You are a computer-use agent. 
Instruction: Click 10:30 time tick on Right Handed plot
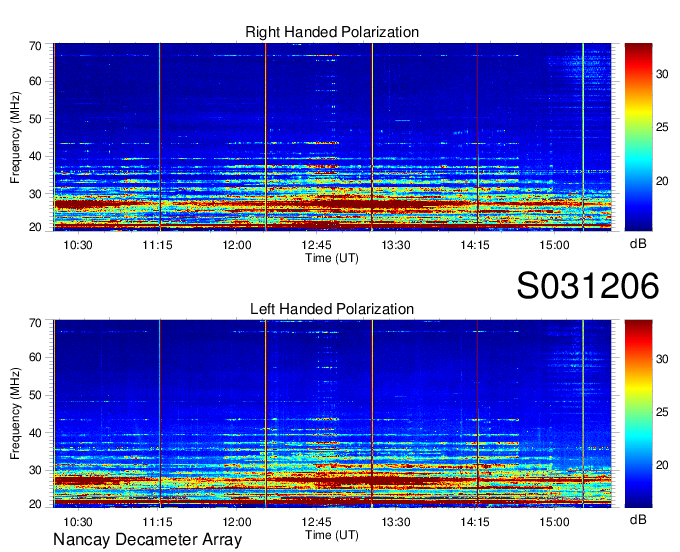[x=78, y=245]
